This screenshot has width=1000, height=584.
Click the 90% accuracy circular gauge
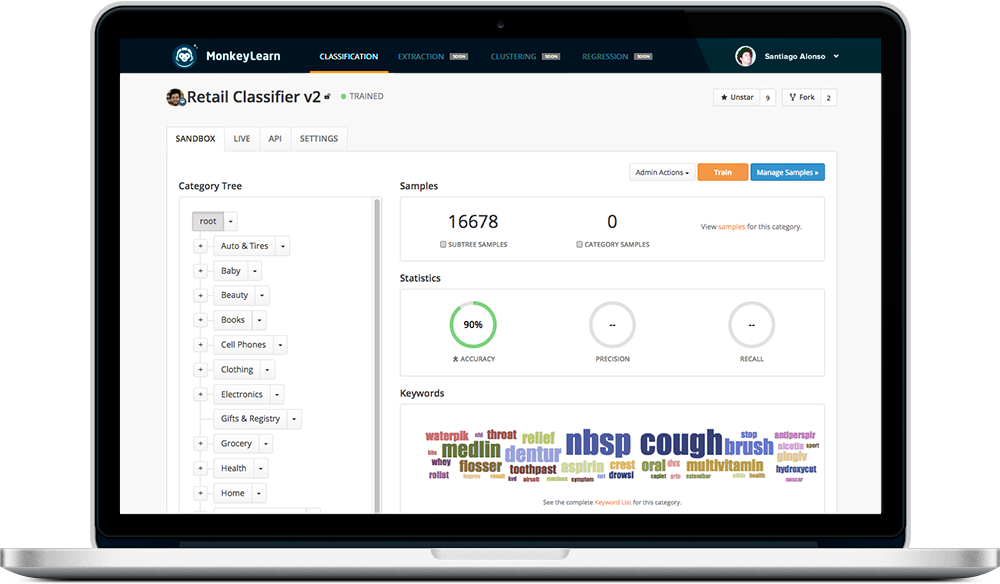pyautogui.click(x=473, y=325)
